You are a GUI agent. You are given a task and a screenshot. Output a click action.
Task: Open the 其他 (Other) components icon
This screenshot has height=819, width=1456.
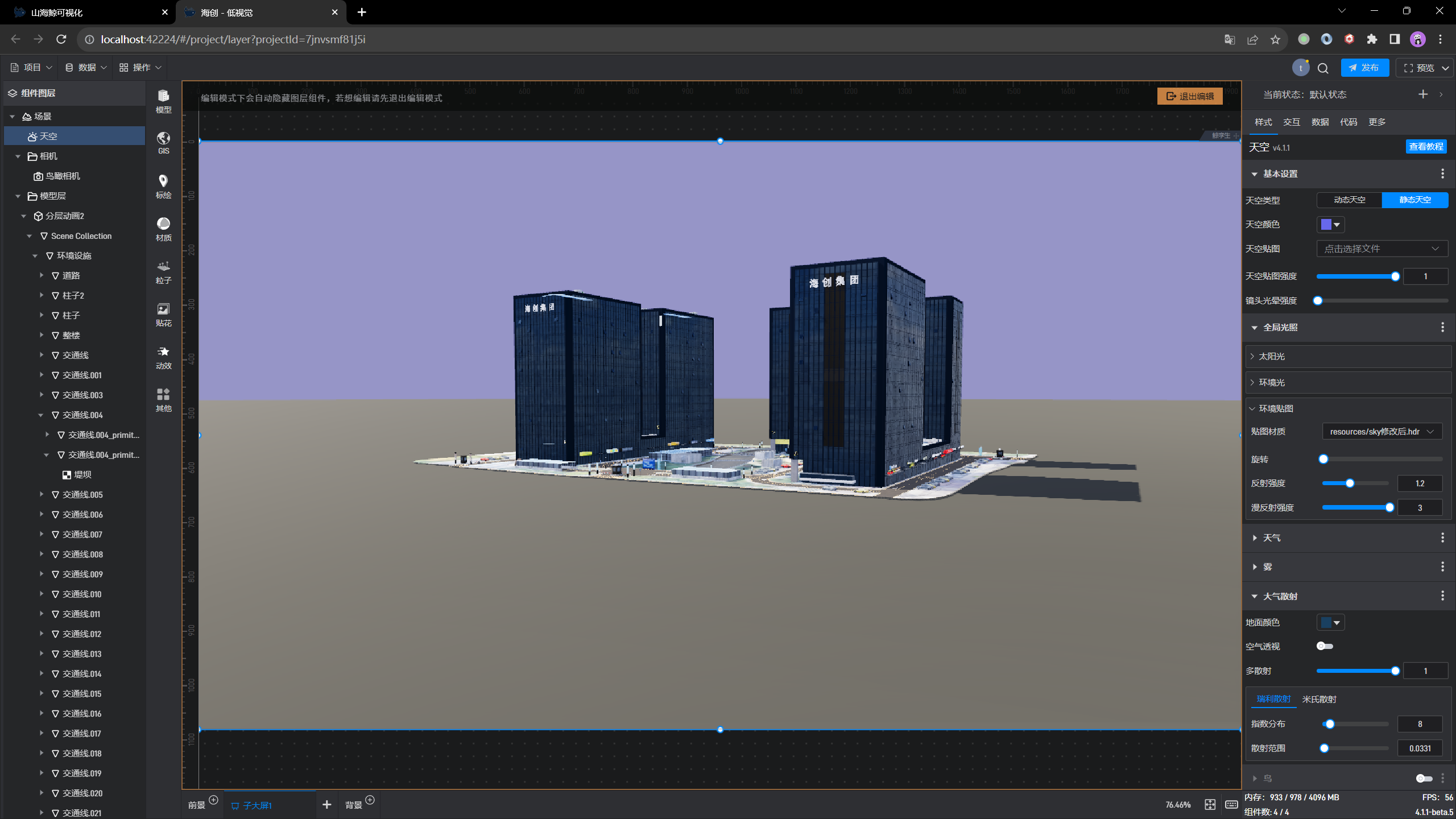pyautogui.click(x=163, y=399)
